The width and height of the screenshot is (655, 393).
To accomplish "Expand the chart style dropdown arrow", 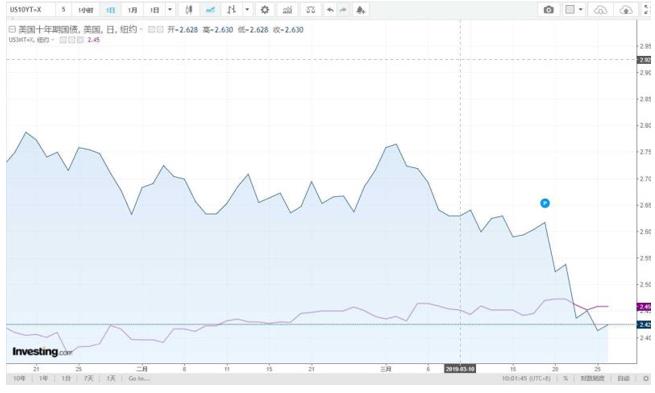I will 247,10.
